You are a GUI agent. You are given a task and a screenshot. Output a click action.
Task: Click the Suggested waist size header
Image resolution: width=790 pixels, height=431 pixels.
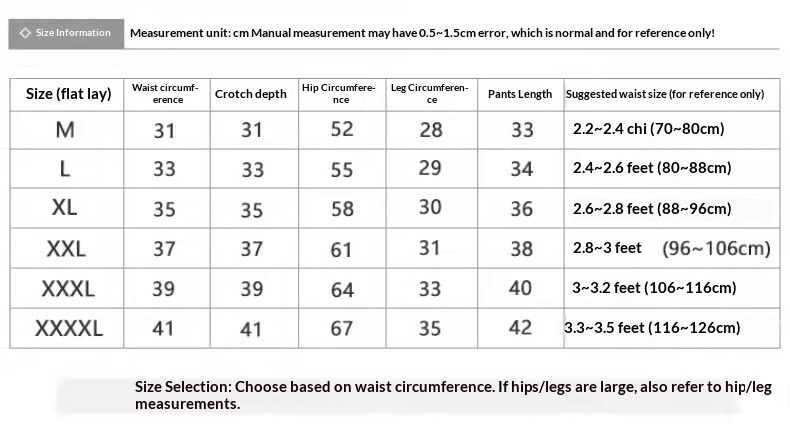(x=665, y=94)
